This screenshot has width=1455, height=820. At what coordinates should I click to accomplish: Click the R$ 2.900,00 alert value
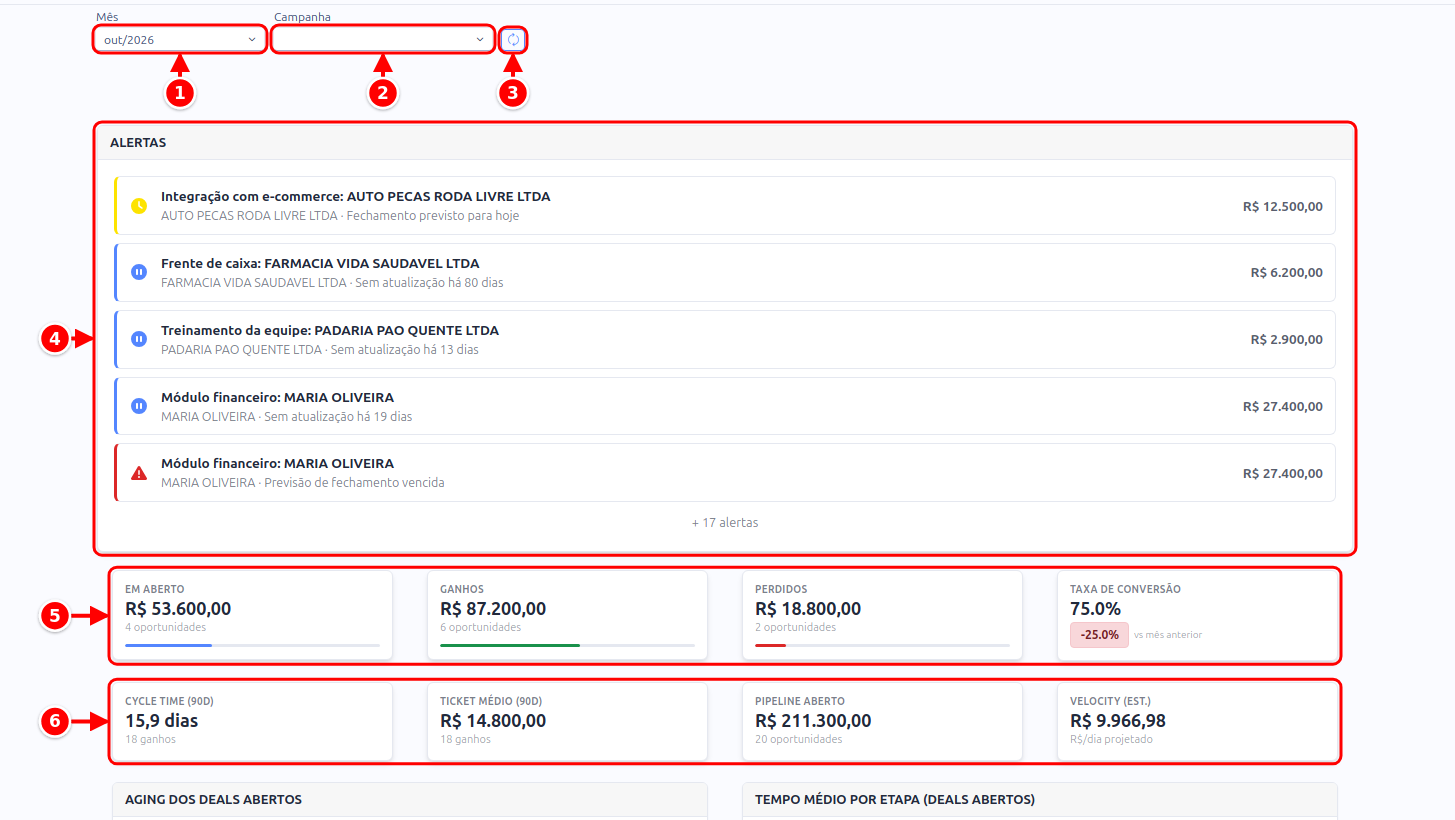point(1287,339)
